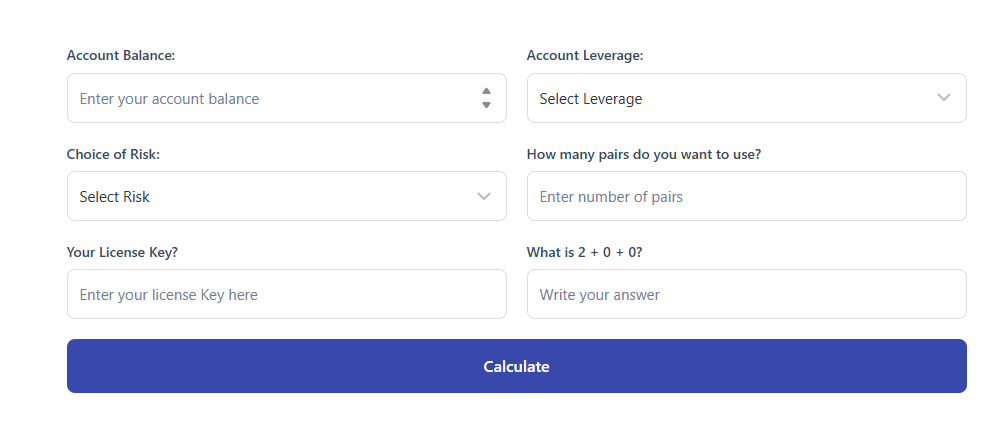Click the 'Account Balance:' label
The image size is (1004, 431).
pyautogui.click(x=121, y=56)
